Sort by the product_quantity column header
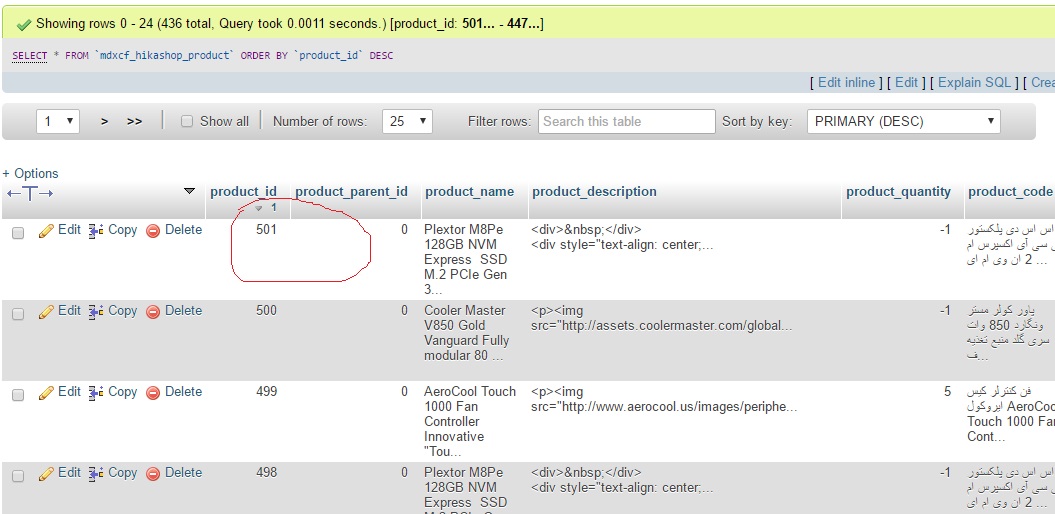 tap(899, 192)
